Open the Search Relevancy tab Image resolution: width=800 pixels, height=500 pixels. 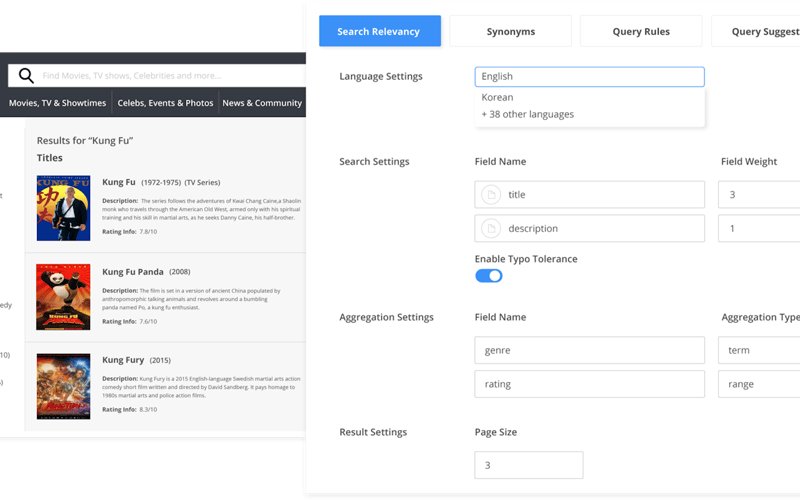coord(380,31)
